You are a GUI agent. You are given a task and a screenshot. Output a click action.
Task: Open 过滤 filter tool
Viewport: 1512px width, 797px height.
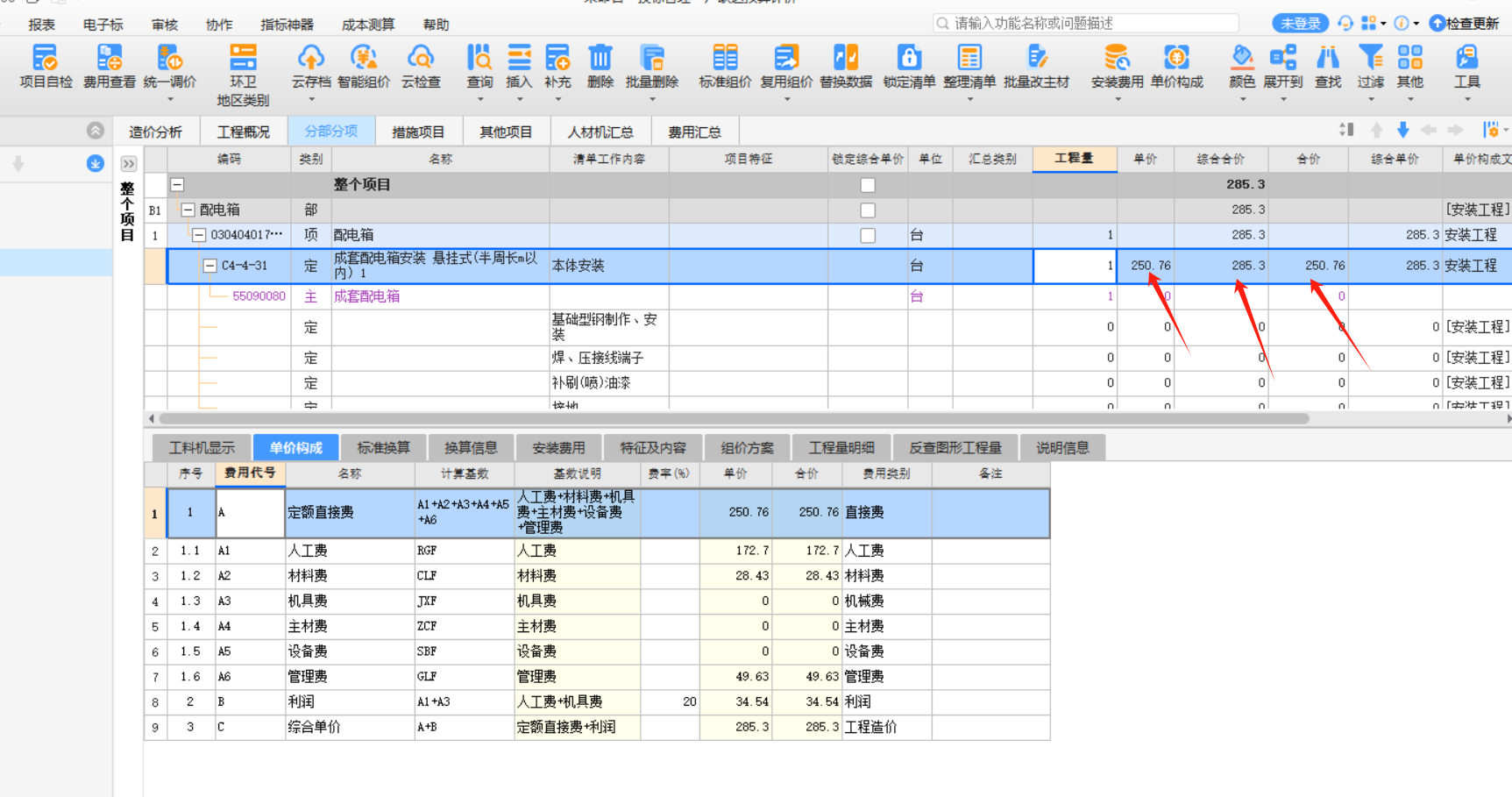click(x=1371, y=68)
